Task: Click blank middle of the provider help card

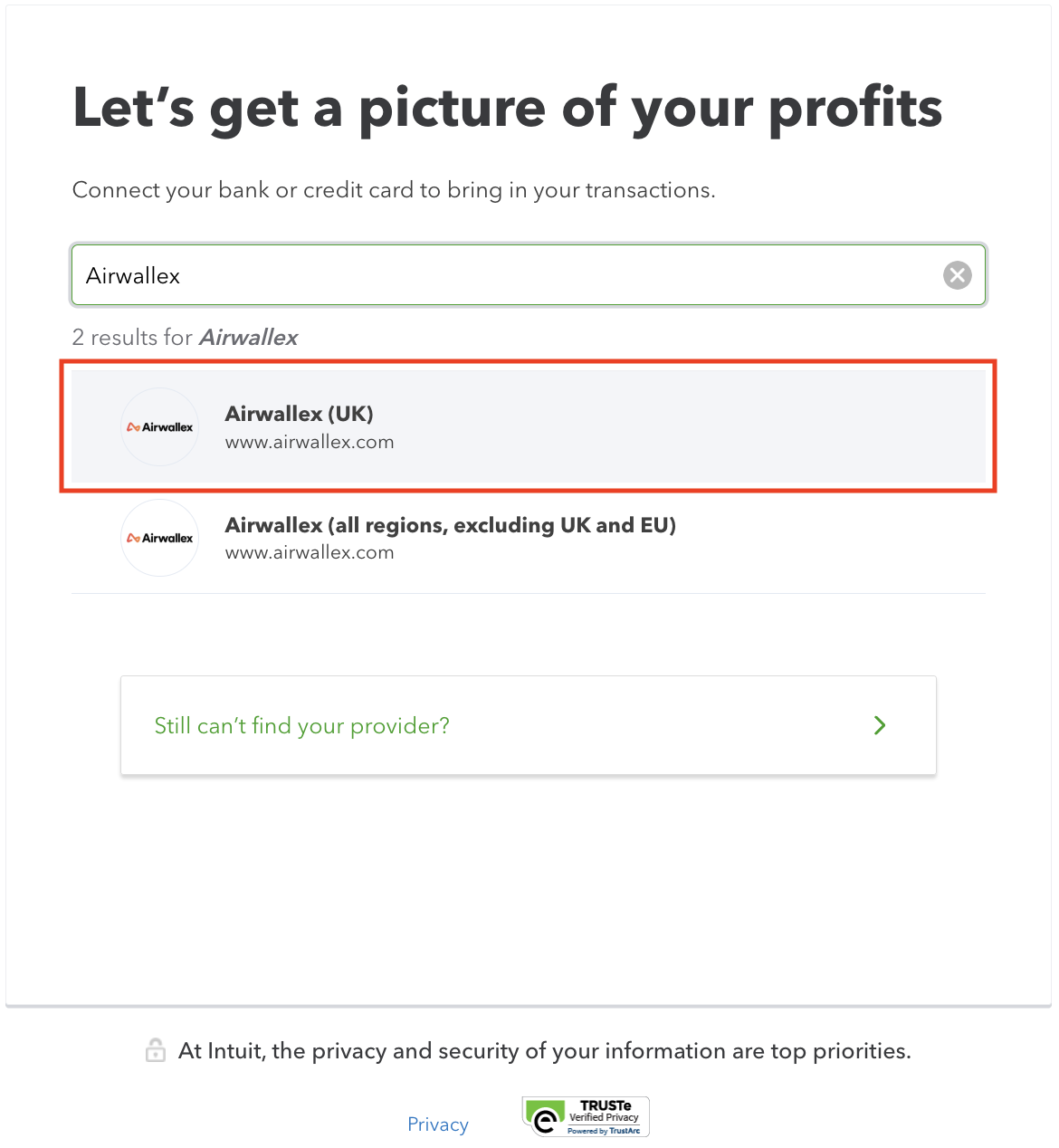Action: point(652,726)
